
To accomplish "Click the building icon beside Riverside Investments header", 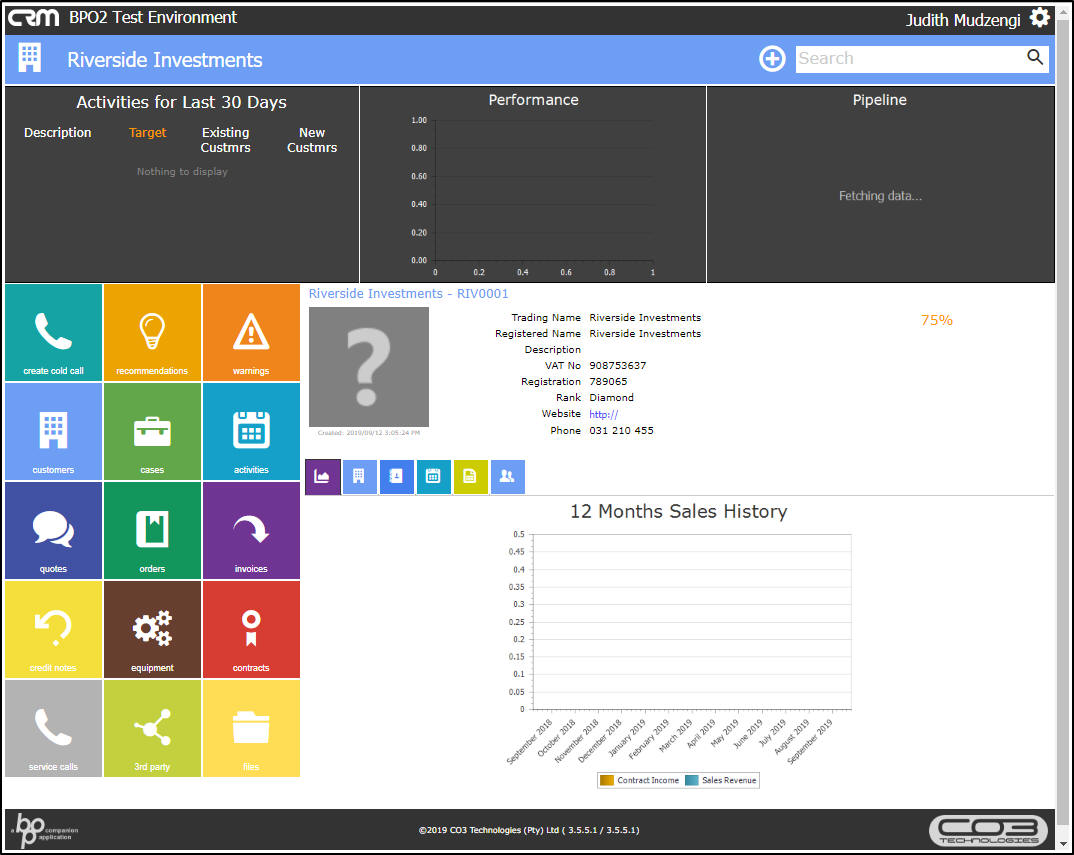I will click(29, 58).
